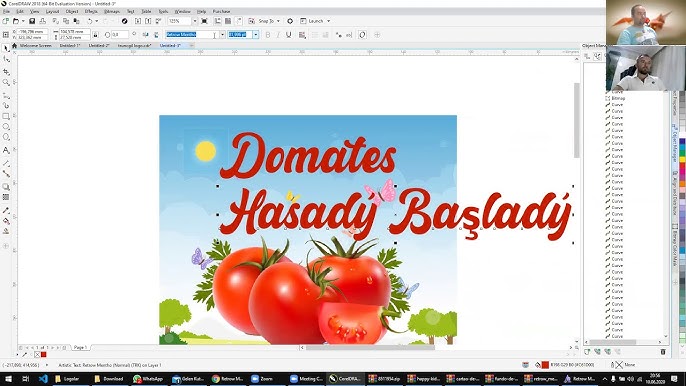This screenshot has height=386, width=686.
Task: Expand the Open file dropdown arrow
Action: click(23, 21)
